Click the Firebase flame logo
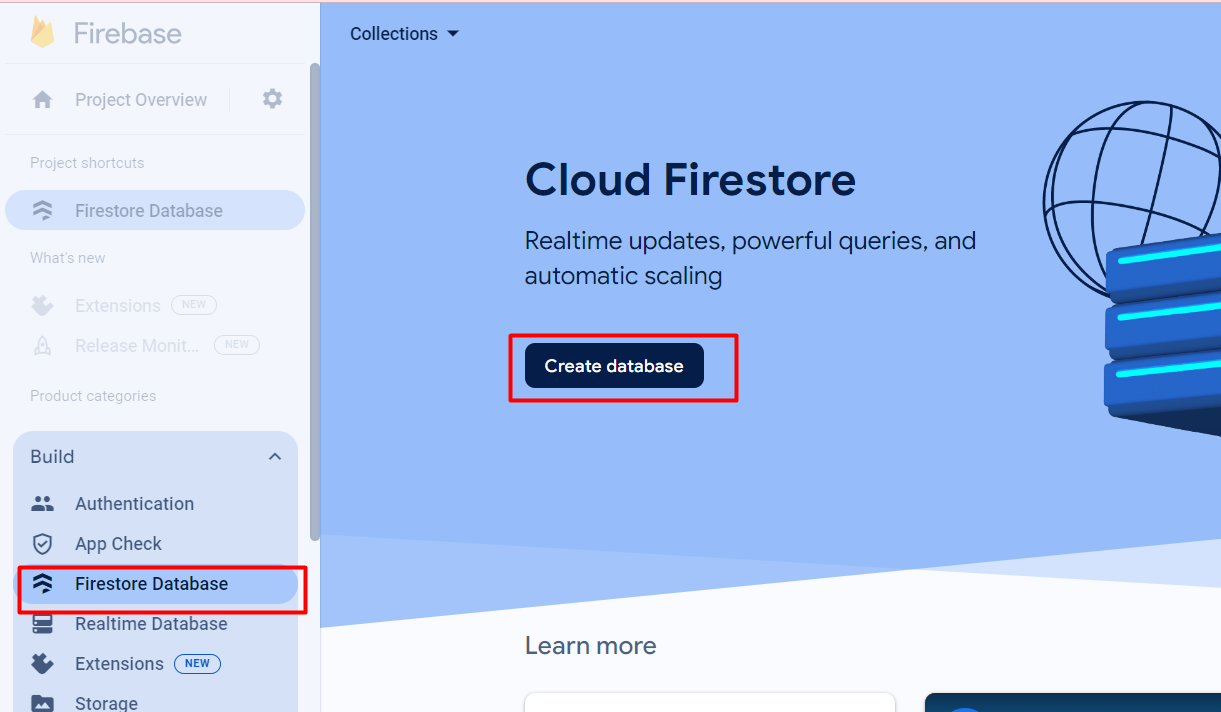 [x=42, y=32]
